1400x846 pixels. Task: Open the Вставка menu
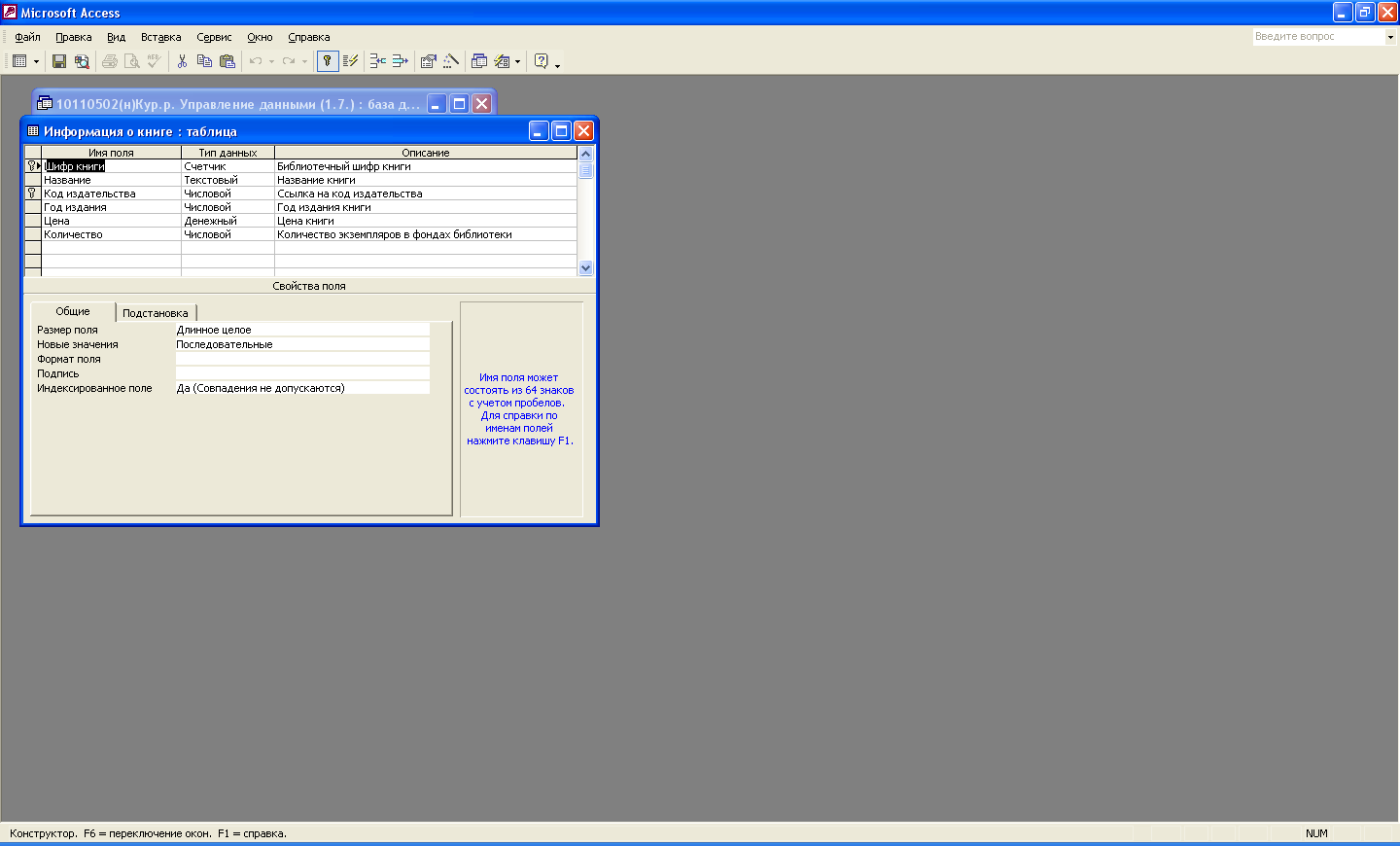[160, 37]
